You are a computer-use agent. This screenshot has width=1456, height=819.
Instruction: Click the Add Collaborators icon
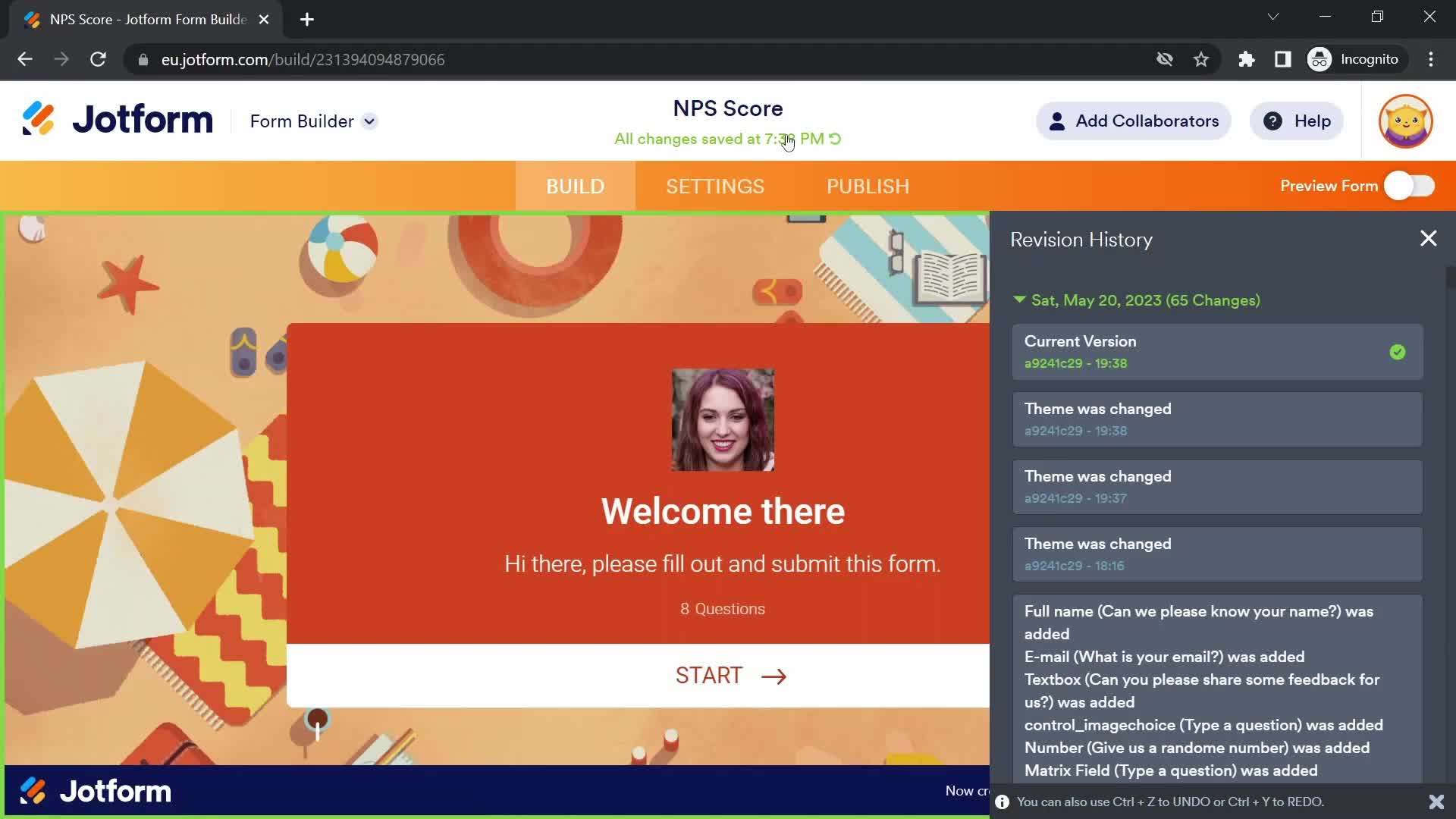1056,121
